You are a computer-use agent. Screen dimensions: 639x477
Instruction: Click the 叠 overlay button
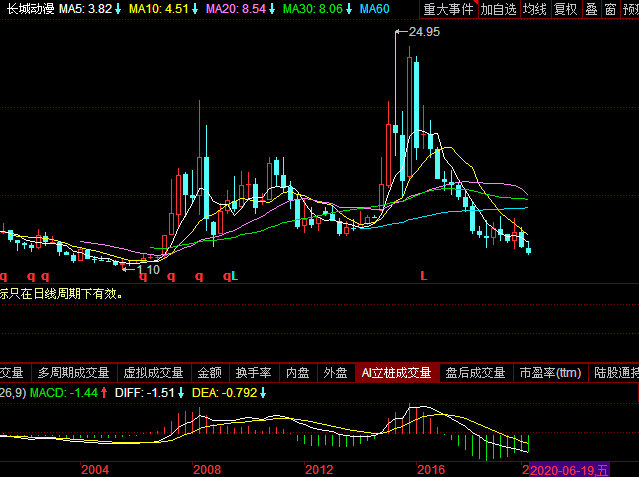(591, 9)
